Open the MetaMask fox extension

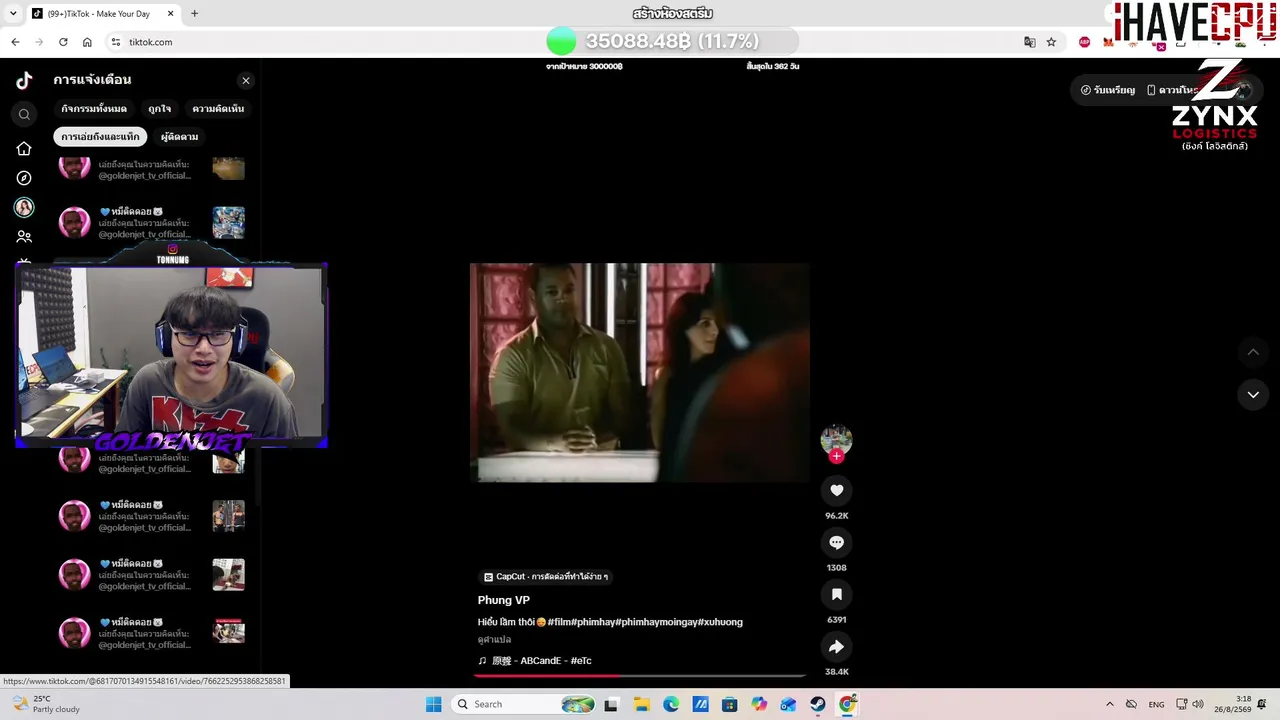click(x=1108, y=42)
